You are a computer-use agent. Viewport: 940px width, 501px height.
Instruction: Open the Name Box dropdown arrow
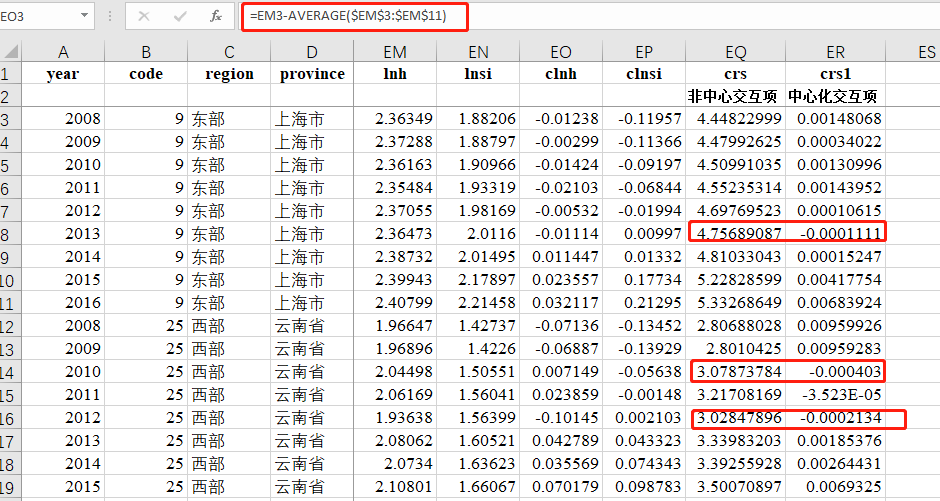tap(84, 16)
